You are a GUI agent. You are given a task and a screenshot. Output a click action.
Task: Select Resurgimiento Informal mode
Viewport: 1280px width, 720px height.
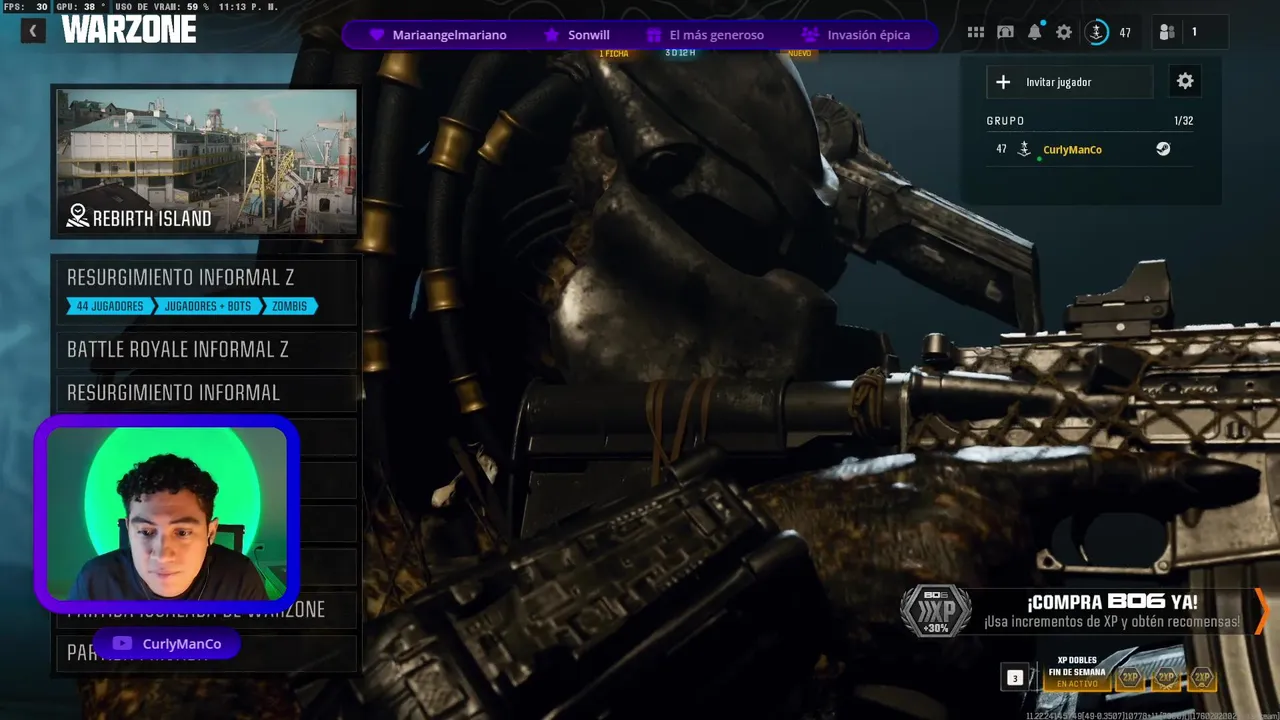[x=206, y=393]
